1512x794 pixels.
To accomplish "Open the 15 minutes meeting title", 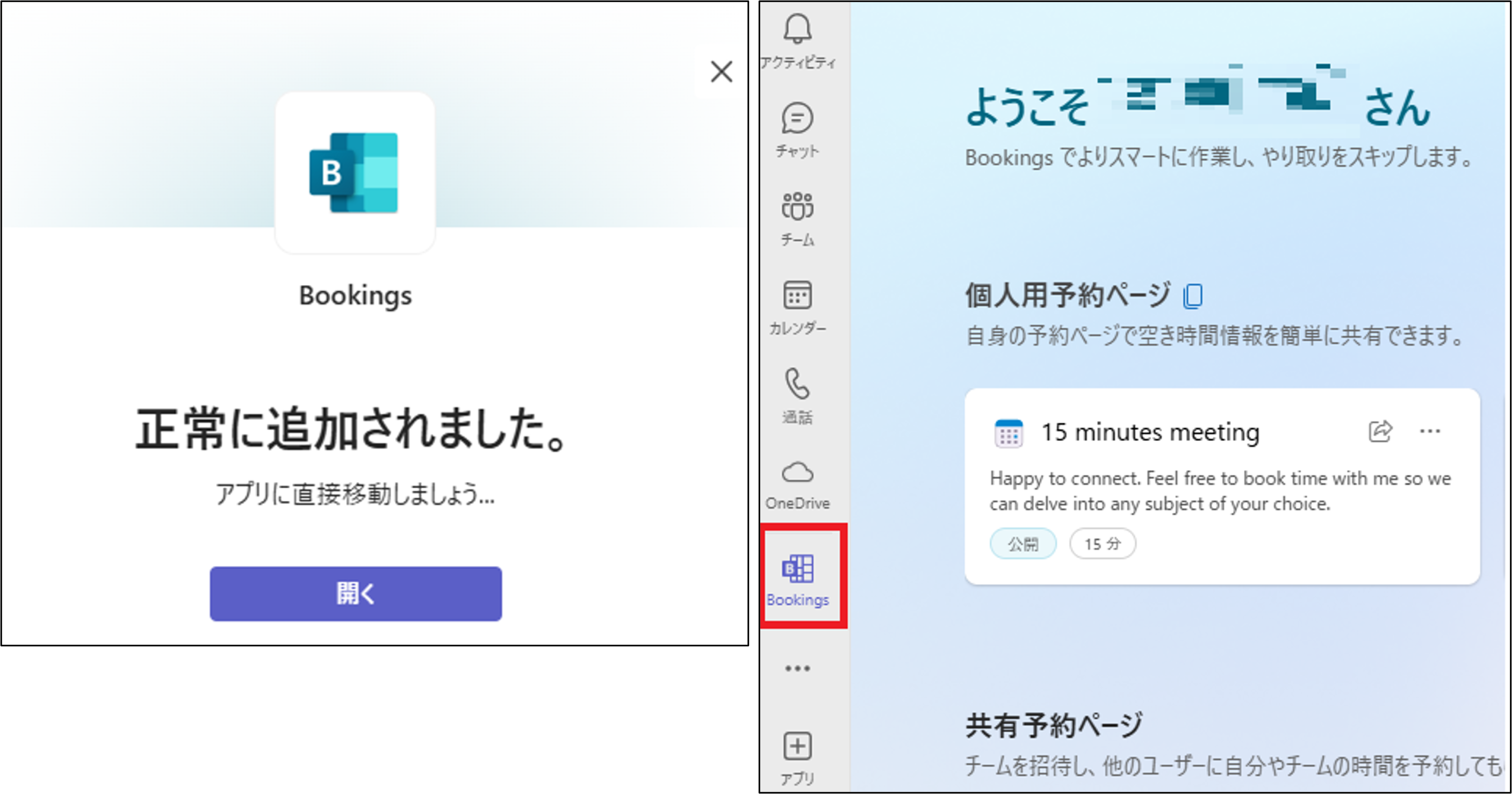I will [1150, 432].
